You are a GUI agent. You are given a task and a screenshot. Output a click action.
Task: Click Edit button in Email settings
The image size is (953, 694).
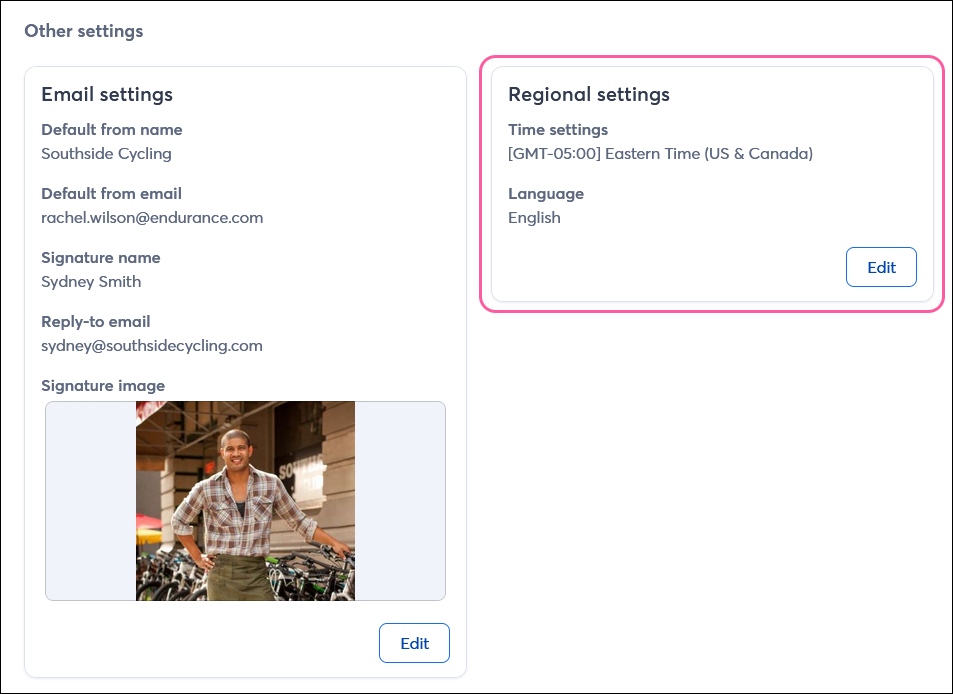pos(415,643)
